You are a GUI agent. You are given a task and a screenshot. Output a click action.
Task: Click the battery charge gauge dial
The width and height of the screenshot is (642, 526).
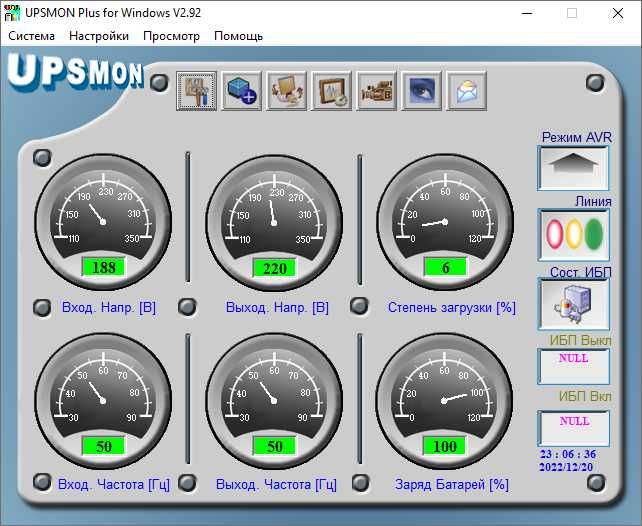444,400
